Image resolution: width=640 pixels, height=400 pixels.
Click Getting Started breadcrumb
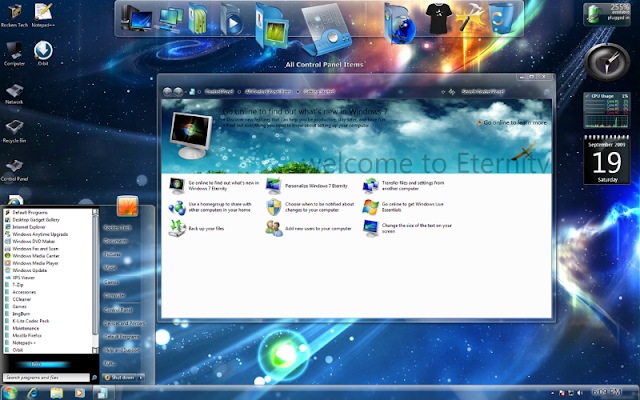(319, 92)
